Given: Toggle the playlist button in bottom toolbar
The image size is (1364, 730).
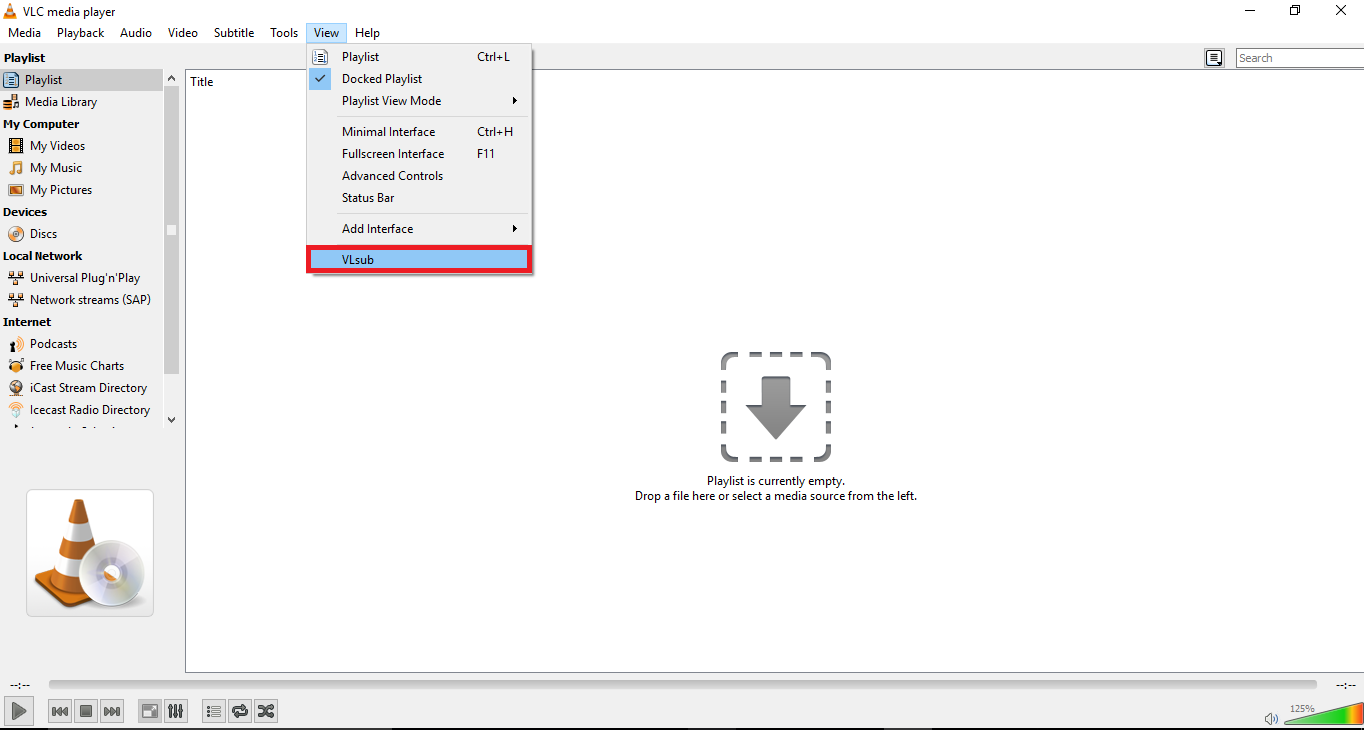Looking at the screenshot, I should tap(214, 711).
